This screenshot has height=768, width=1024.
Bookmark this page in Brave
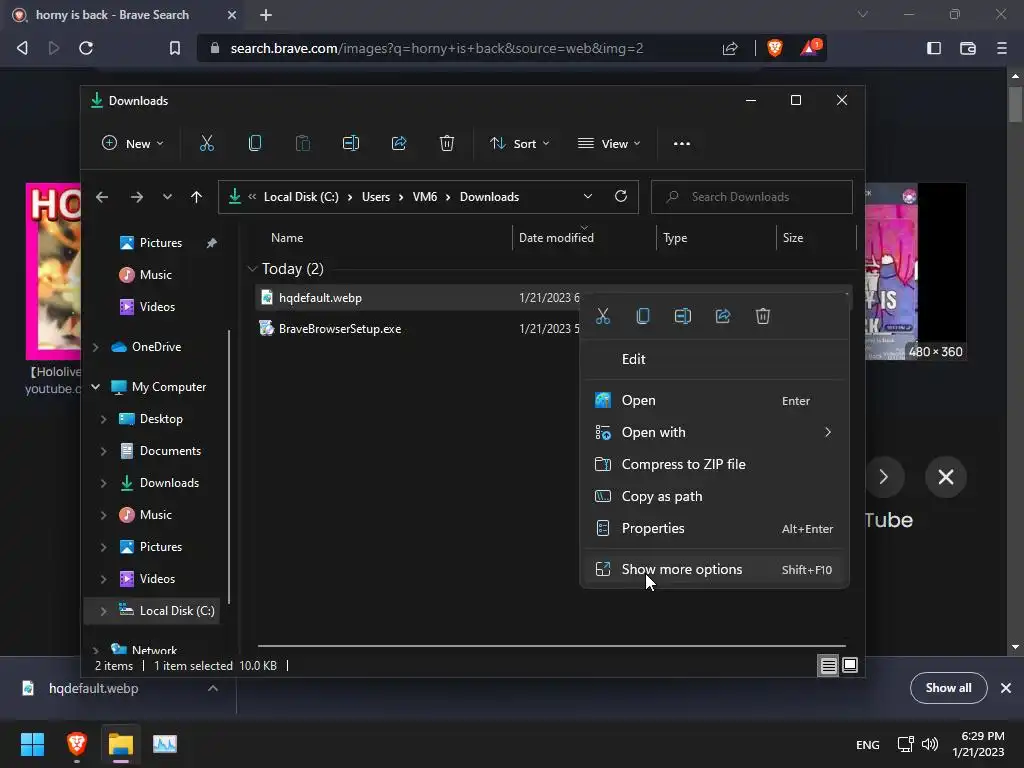click(174, 48)
